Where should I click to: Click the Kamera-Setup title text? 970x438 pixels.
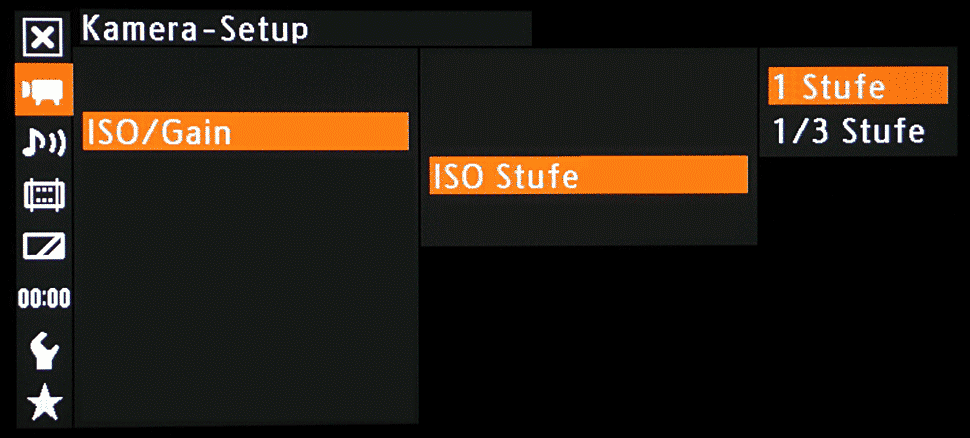click(194, 28)
